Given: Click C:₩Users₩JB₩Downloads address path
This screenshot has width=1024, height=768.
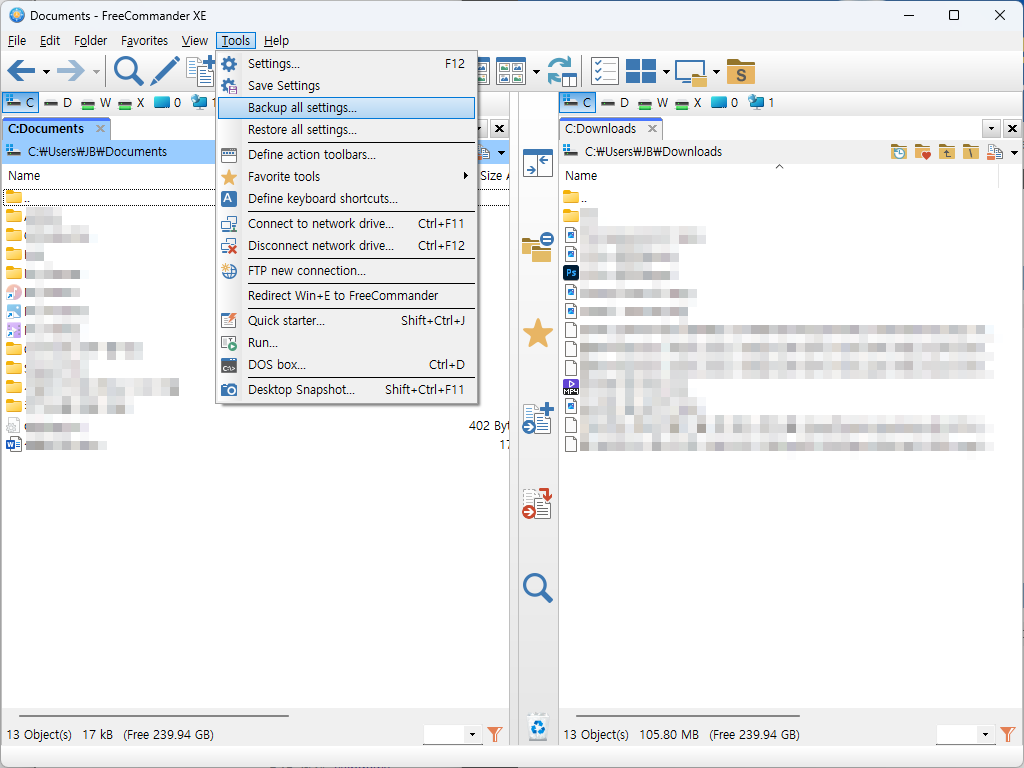Looking at the screenshot, I should click(x=653, y=152).
